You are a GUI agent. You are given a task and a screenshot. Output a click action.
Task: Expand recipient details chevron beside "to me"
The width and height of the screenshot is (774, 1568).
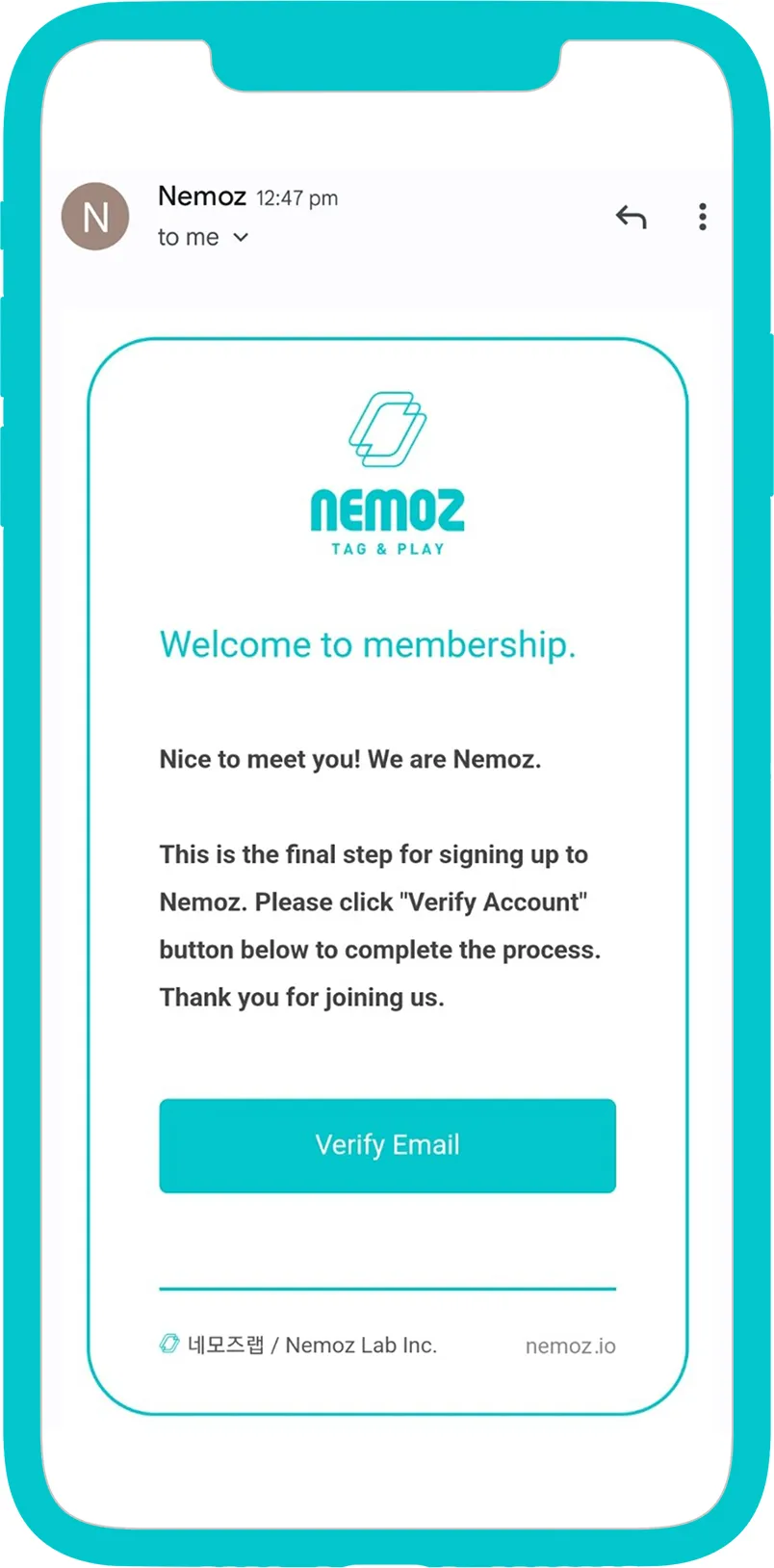(241, 237)
